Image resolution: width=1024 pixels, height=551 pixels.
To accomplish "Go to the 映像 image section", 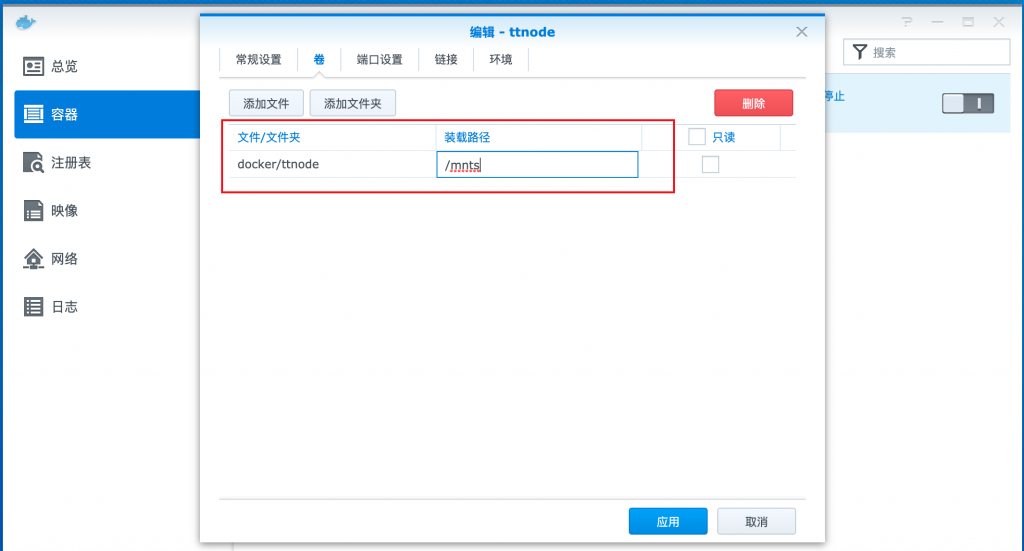I will (63, 210).
